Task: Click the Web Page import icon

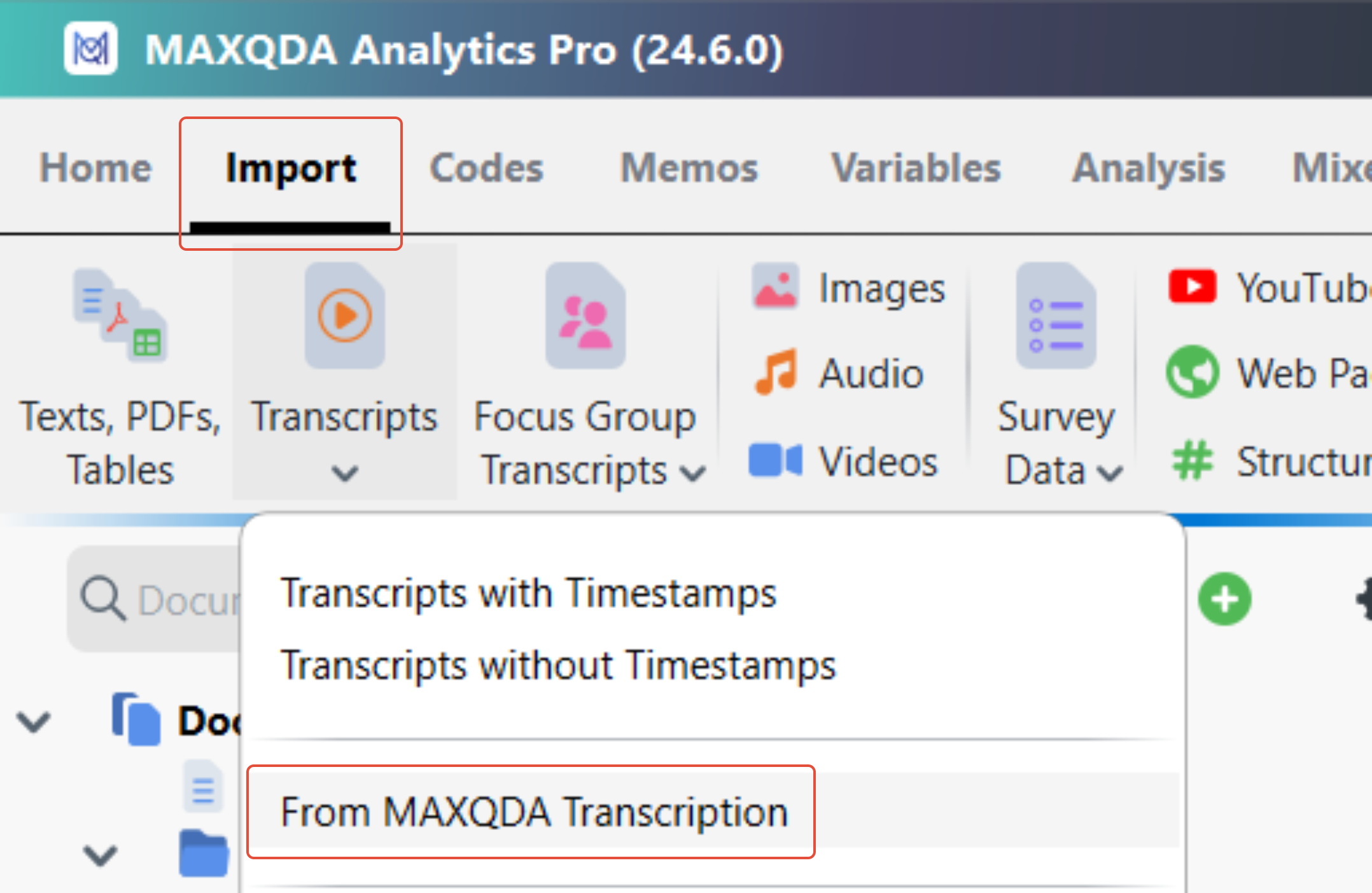Action: point(1192,372)
